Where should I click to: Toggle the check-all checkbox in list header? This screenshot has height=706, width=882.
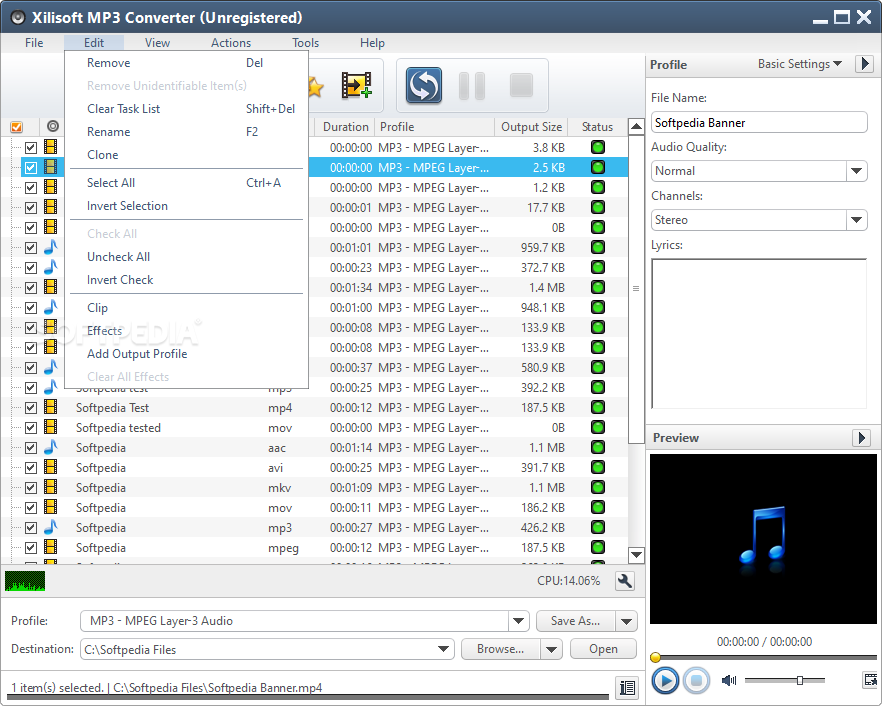coord(16,127)
